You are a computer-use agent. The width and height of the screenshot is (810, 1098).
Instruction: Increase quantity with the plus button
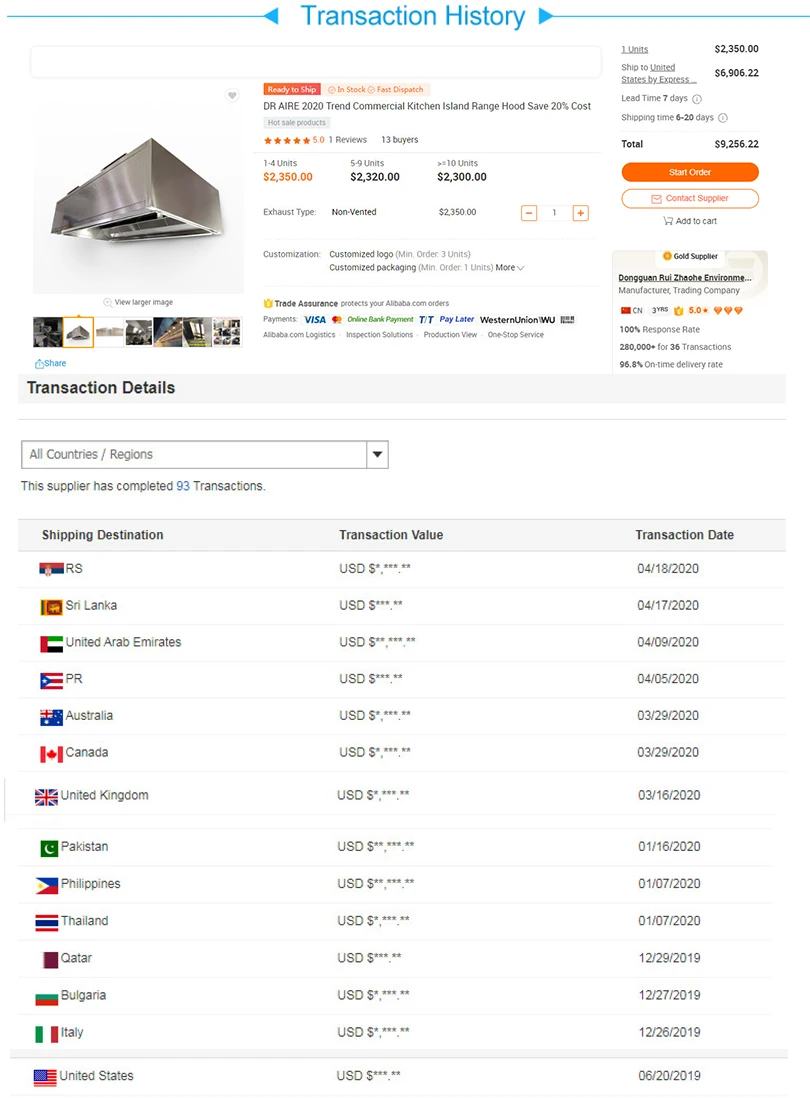(580, 213)
